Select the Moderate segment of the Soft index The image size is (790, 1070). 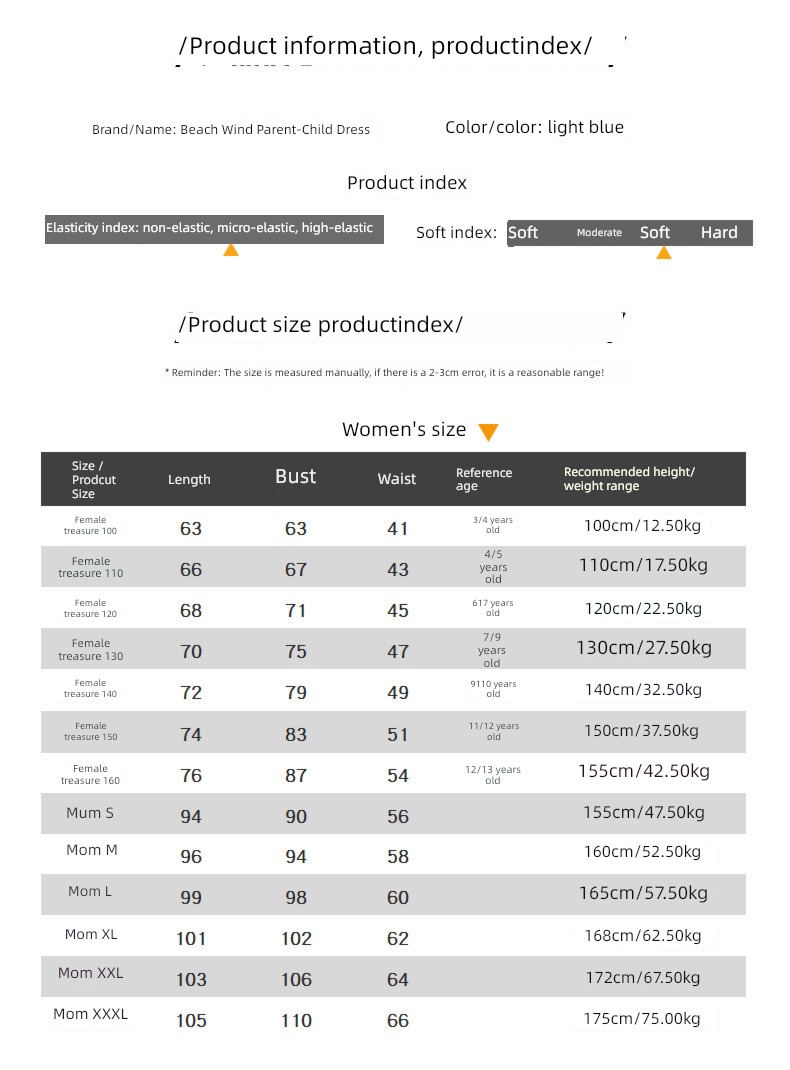coord(599,233)
